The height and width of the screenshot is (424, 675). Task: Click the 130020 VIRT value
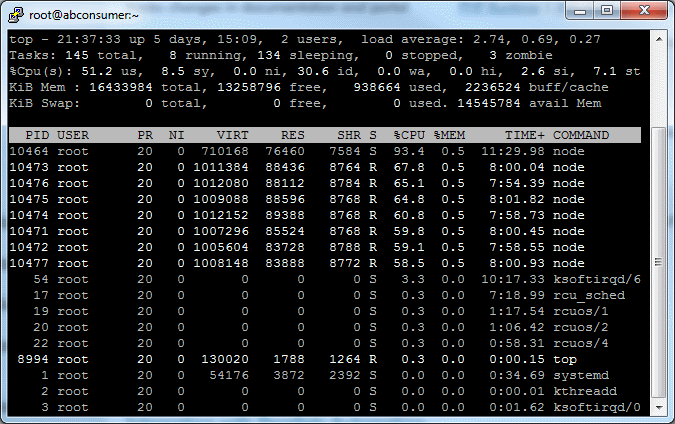225,359
